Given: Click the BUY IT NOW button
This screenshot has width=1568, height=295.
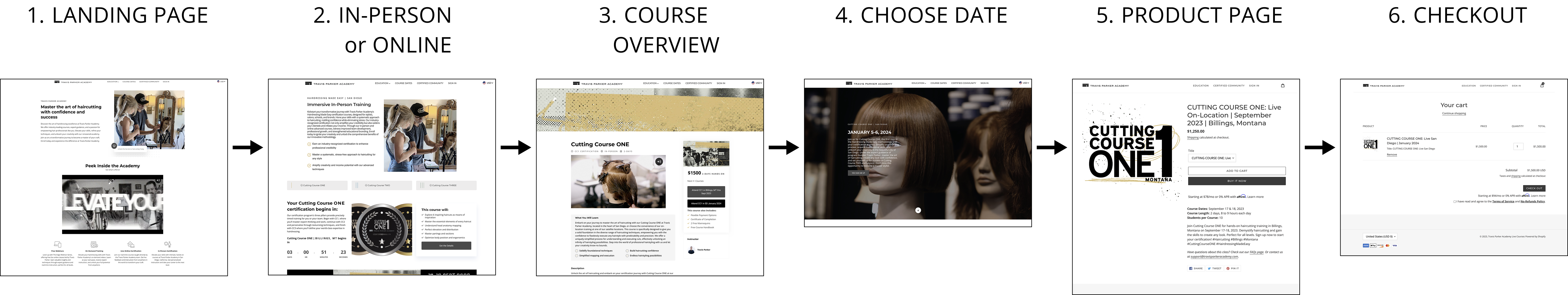Looking at the screenshot, I should [x=1237, y=181].
